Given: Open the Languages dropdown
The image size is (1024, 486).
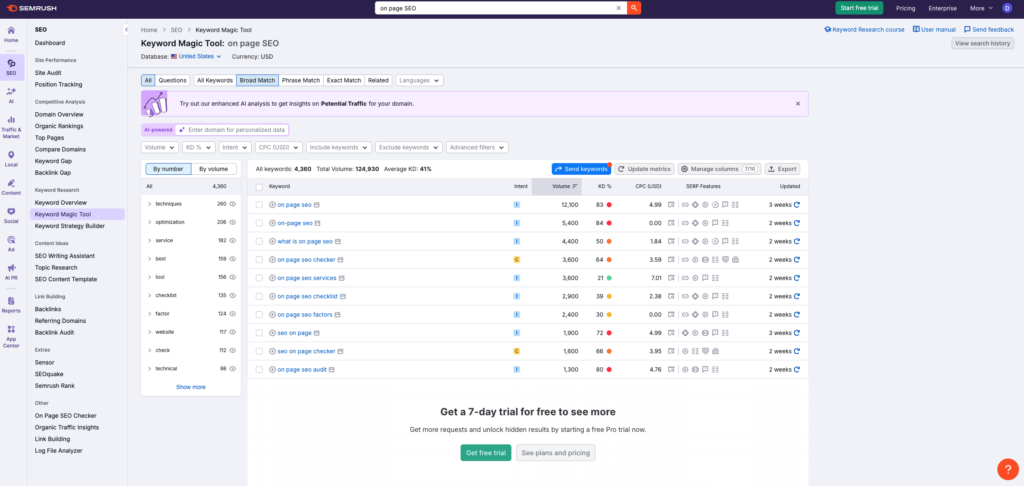Looking at the screenshot, I should 419,80.
